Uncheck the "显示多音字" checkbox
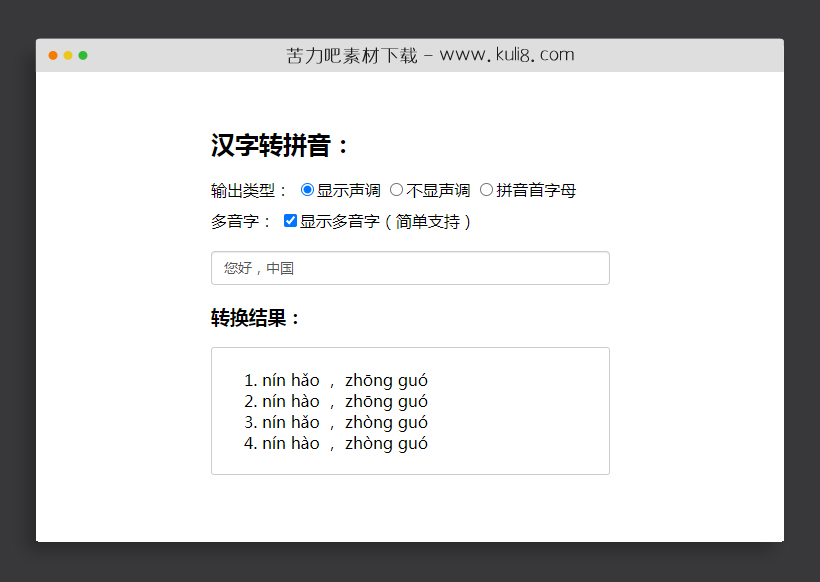Screen dimensions: 820x582 point(289,220)
